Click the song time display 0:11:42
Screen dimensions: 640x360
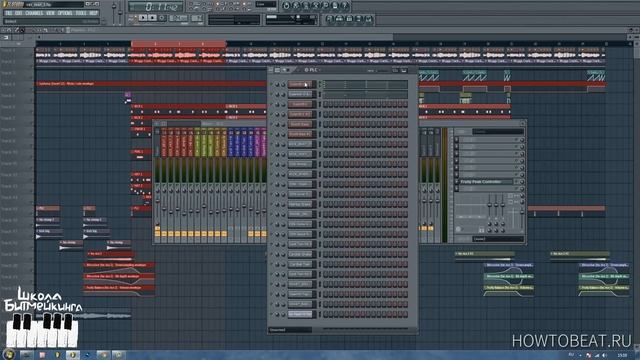point(156,7)
